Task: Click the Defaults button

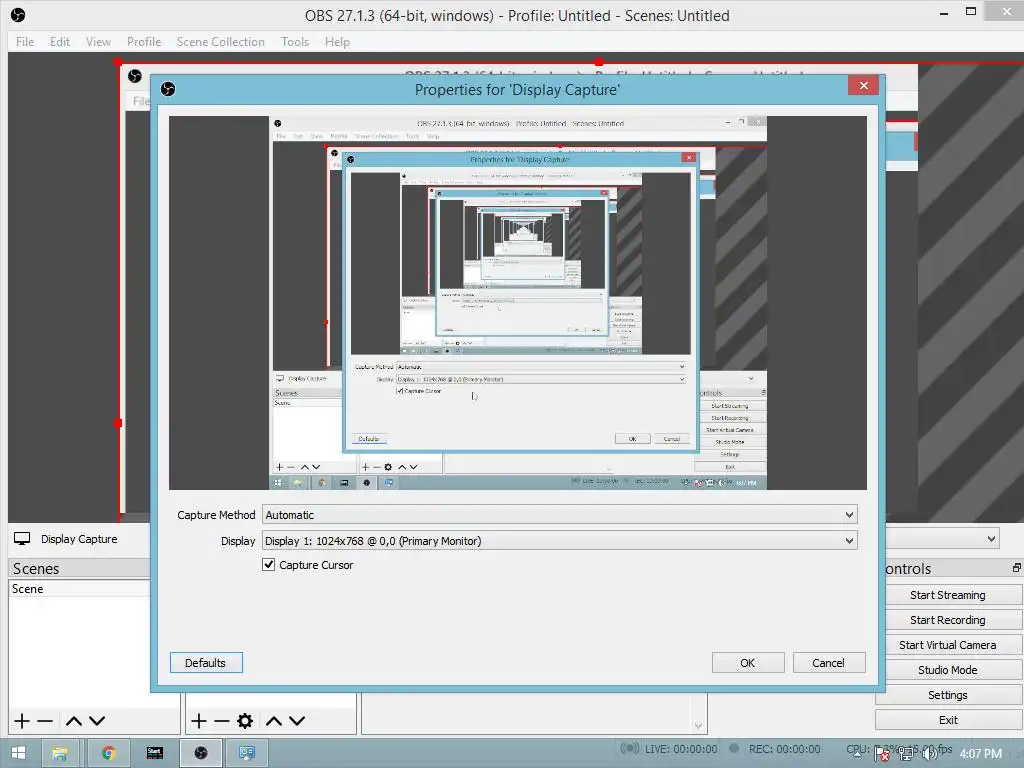Action: 206,663
